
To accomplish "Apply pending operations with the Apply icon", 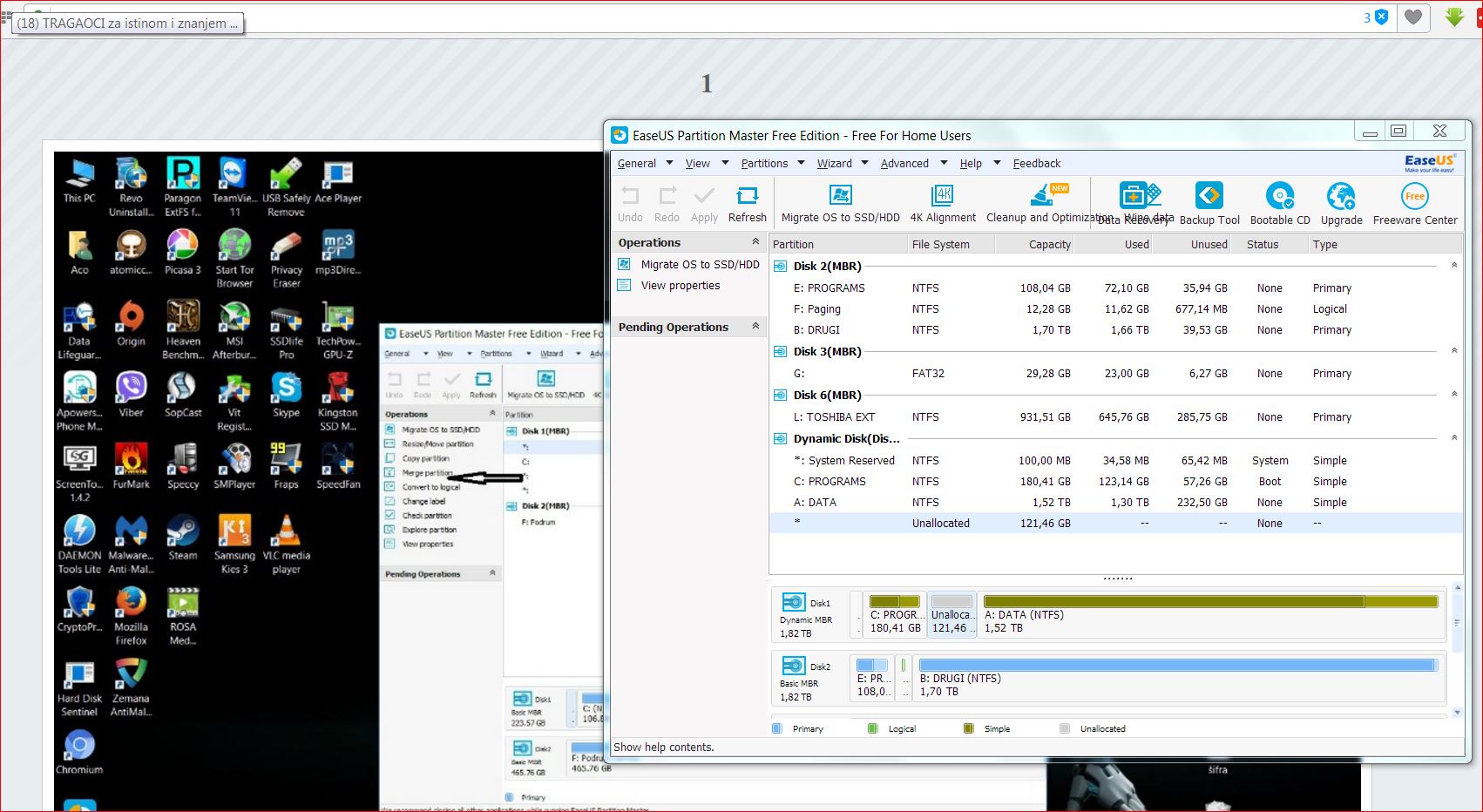I will click(704, 196).
